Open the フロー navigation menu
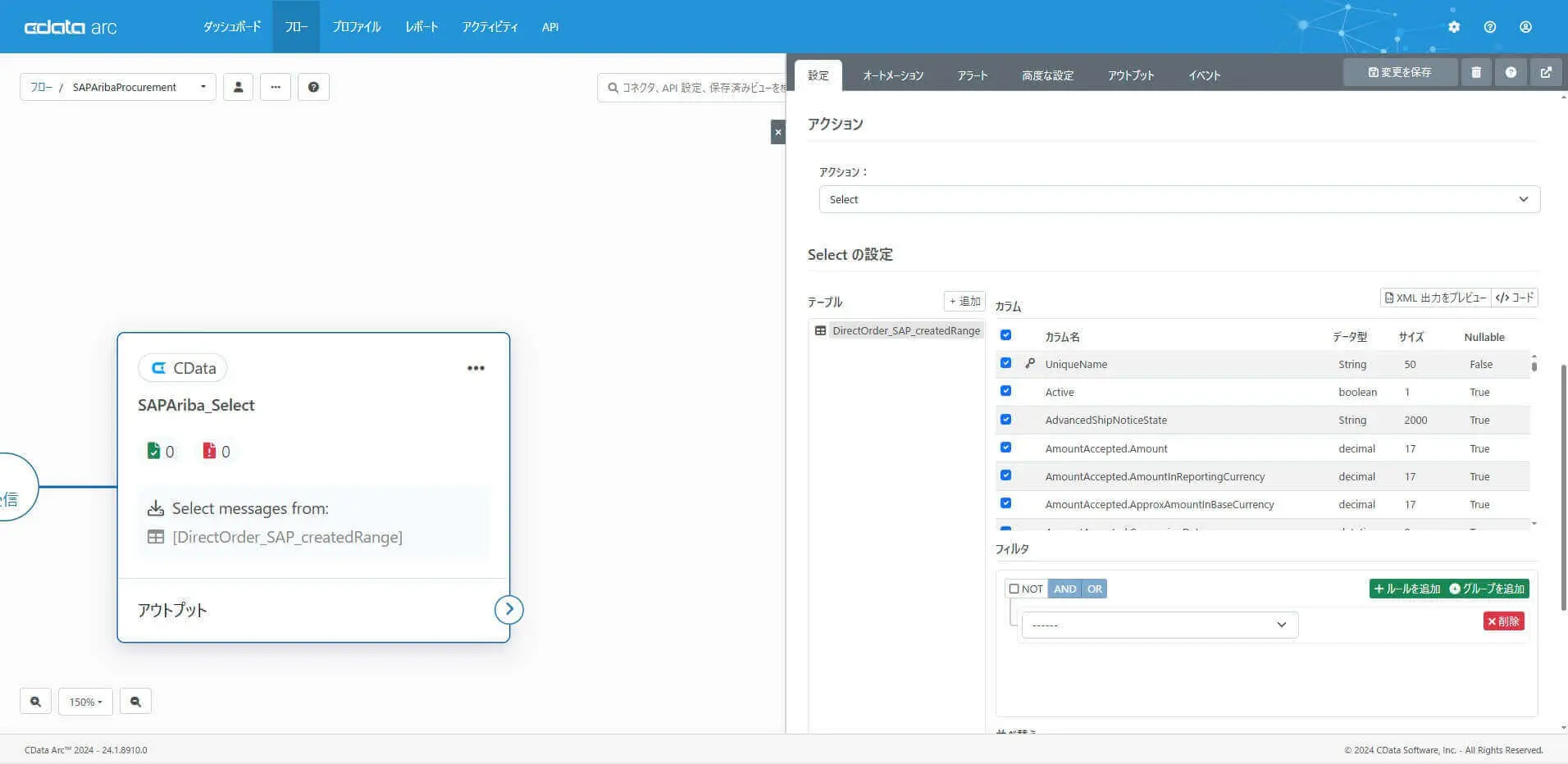 point(296,27)
